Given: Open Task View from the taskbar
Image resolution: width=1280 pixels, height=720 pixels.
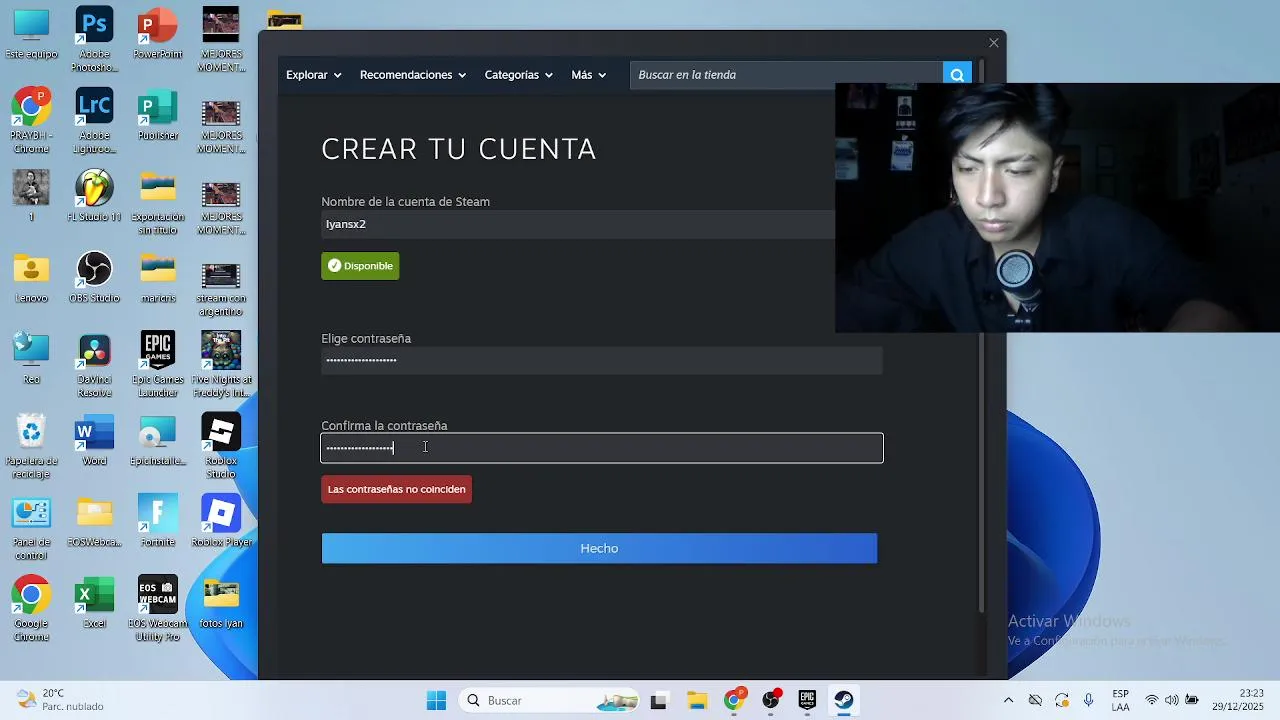Looking at the screenshot, I should pyautogui.click(x=658, y=700).
